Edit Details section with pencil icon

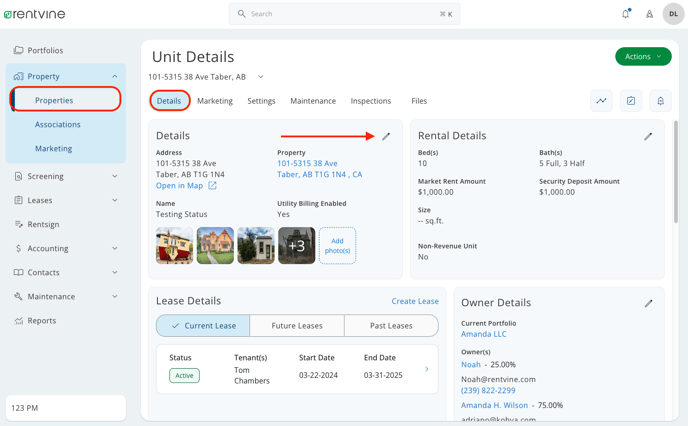pos(386,136)
